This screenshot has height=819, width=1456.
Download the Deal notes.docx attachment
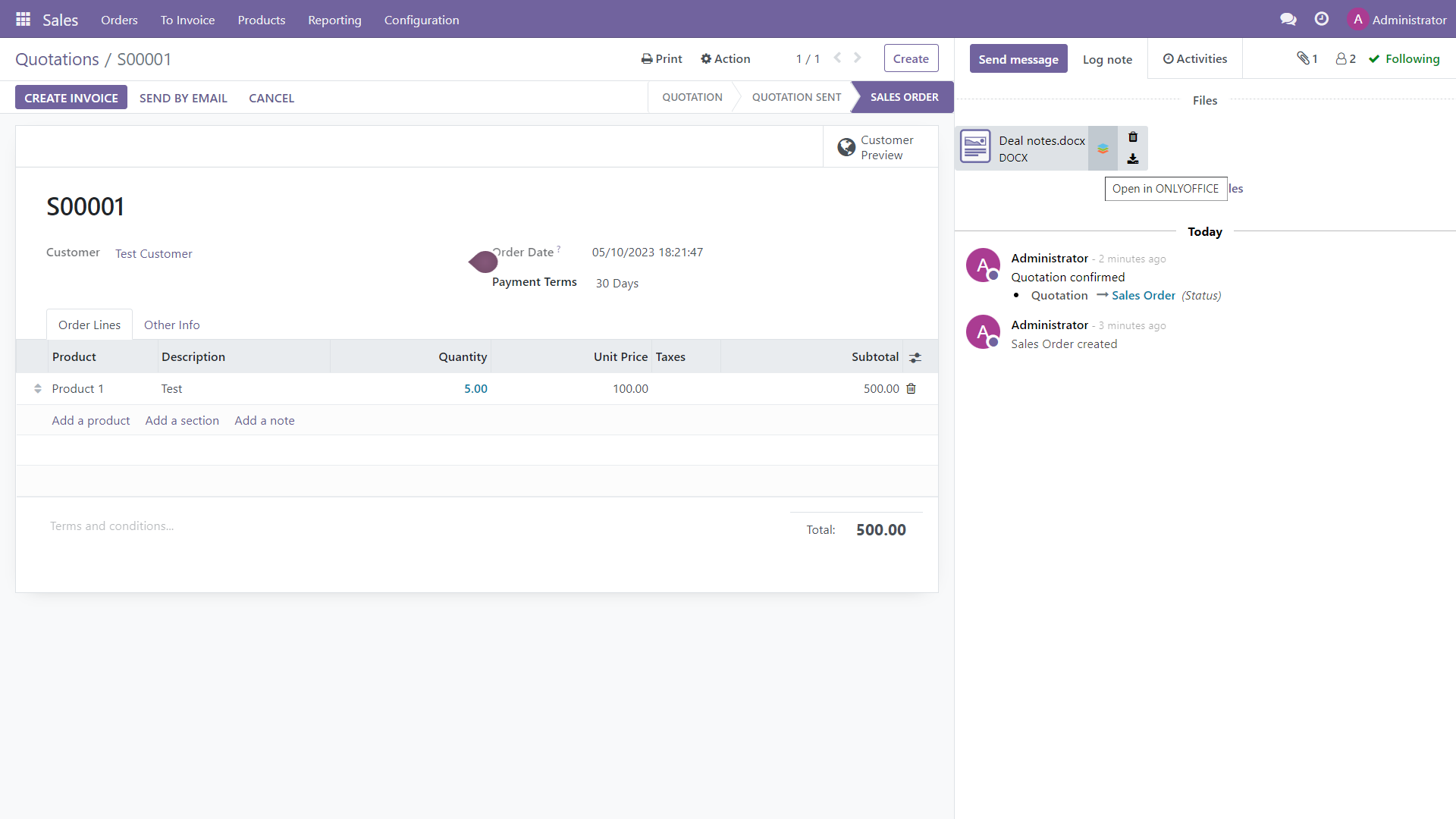1133,158
